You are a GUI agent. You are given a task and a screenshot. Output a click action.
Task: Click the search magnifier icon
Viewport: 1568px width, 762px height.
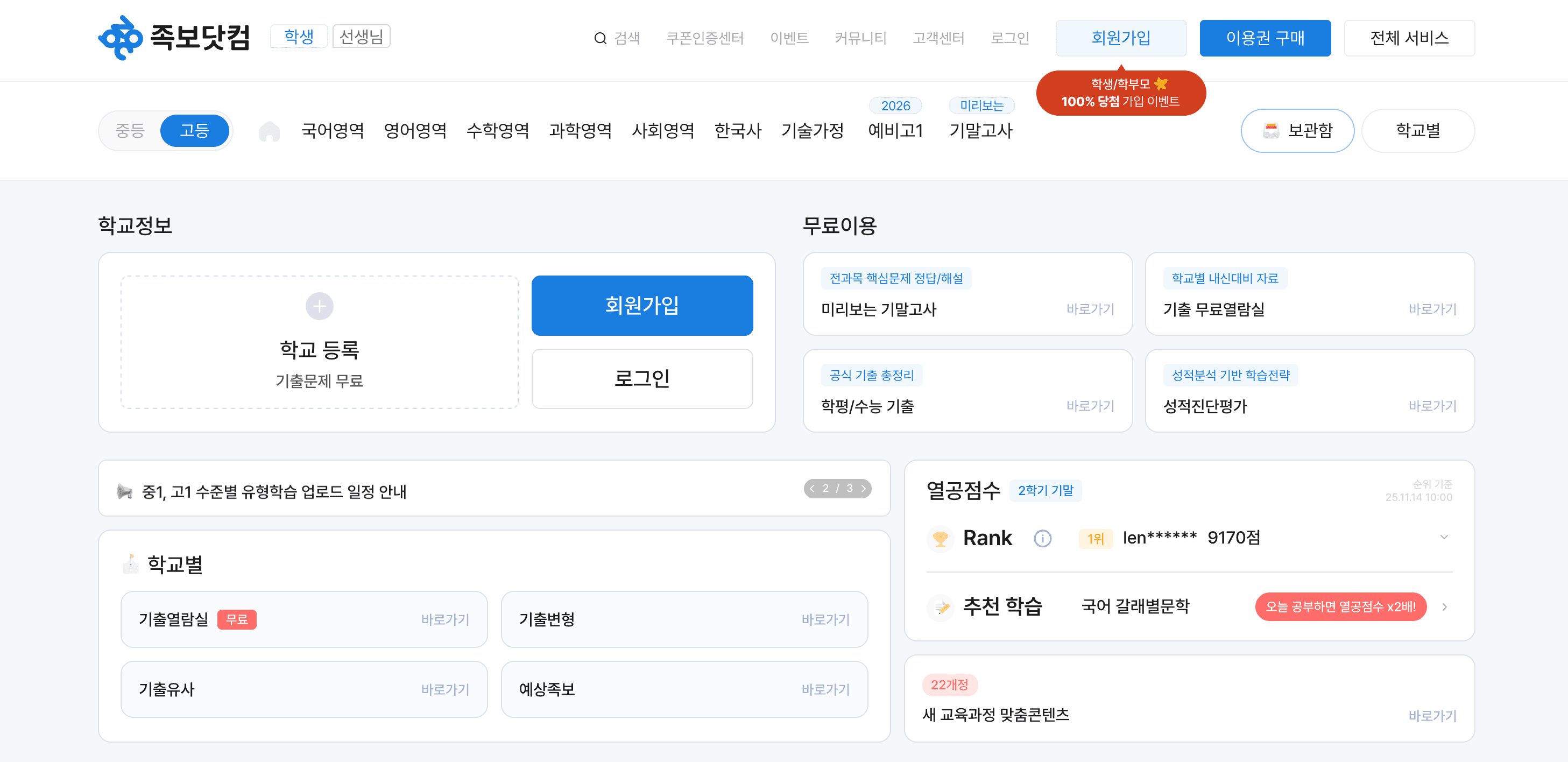[599, 38]
